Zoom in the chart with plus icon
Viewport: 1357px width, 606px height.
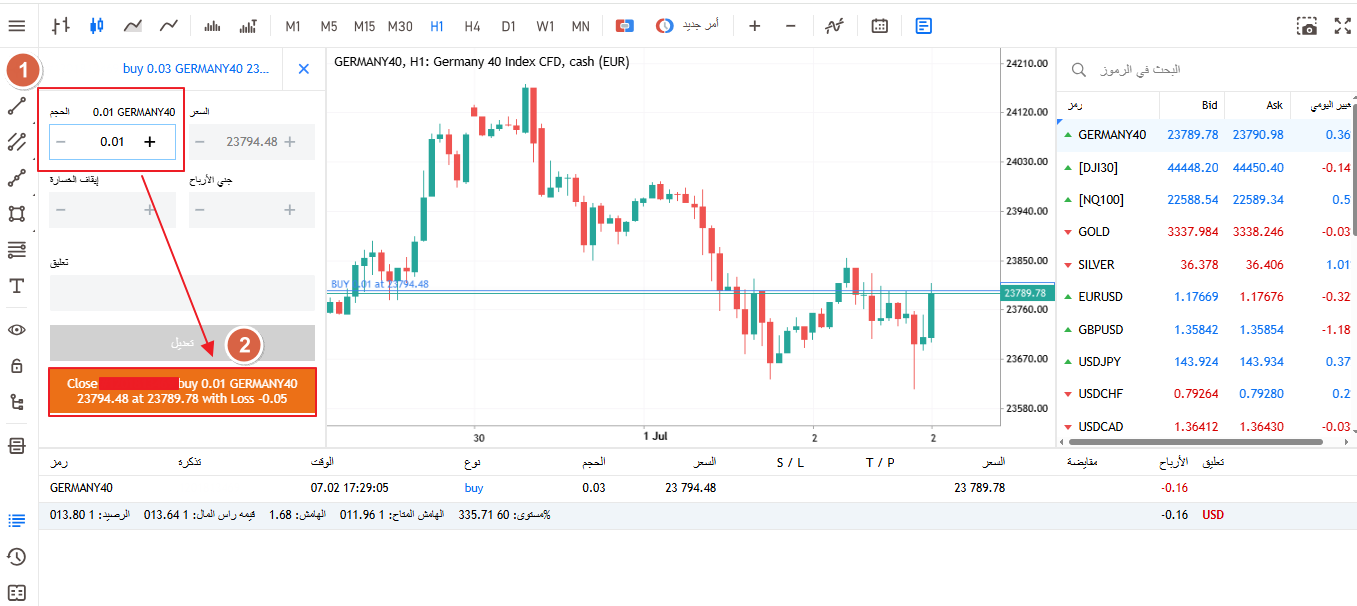pos(755,25)
